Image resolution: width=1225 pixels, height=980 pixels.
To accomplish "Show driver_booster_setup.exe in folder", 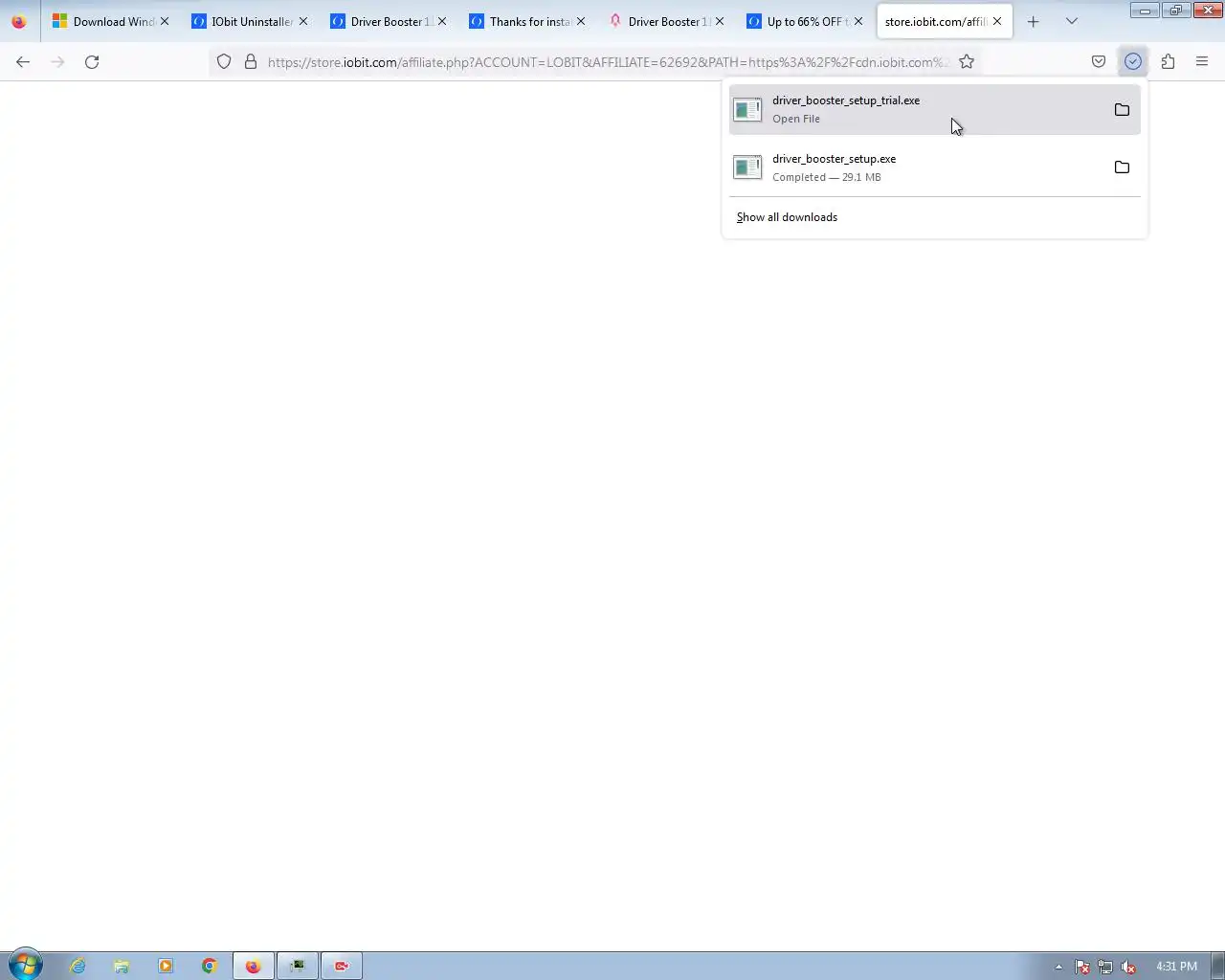I will pyautogui.click(x=1122, y=167).
